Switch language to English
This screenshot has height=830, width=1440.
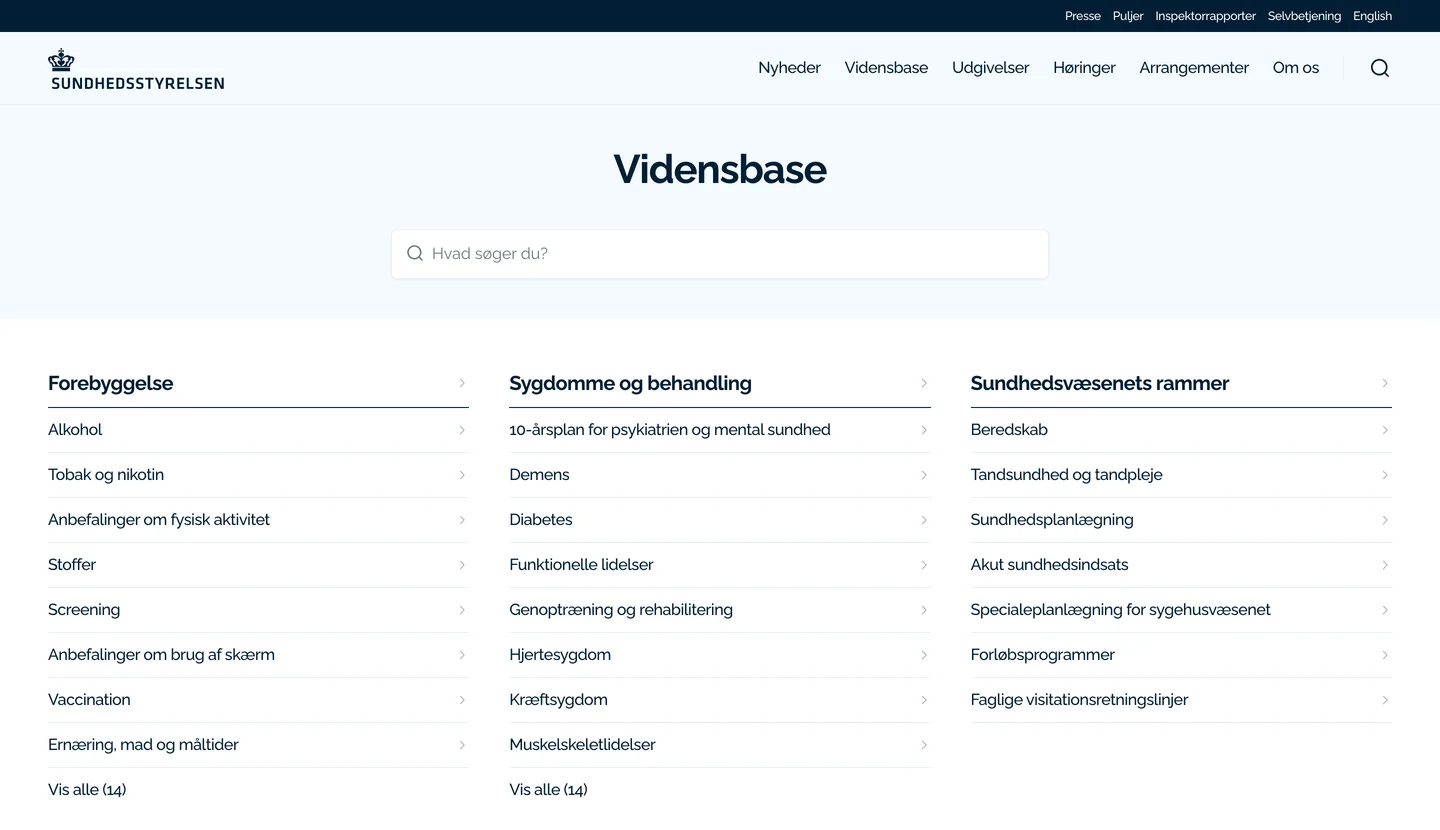point(1372,16)
